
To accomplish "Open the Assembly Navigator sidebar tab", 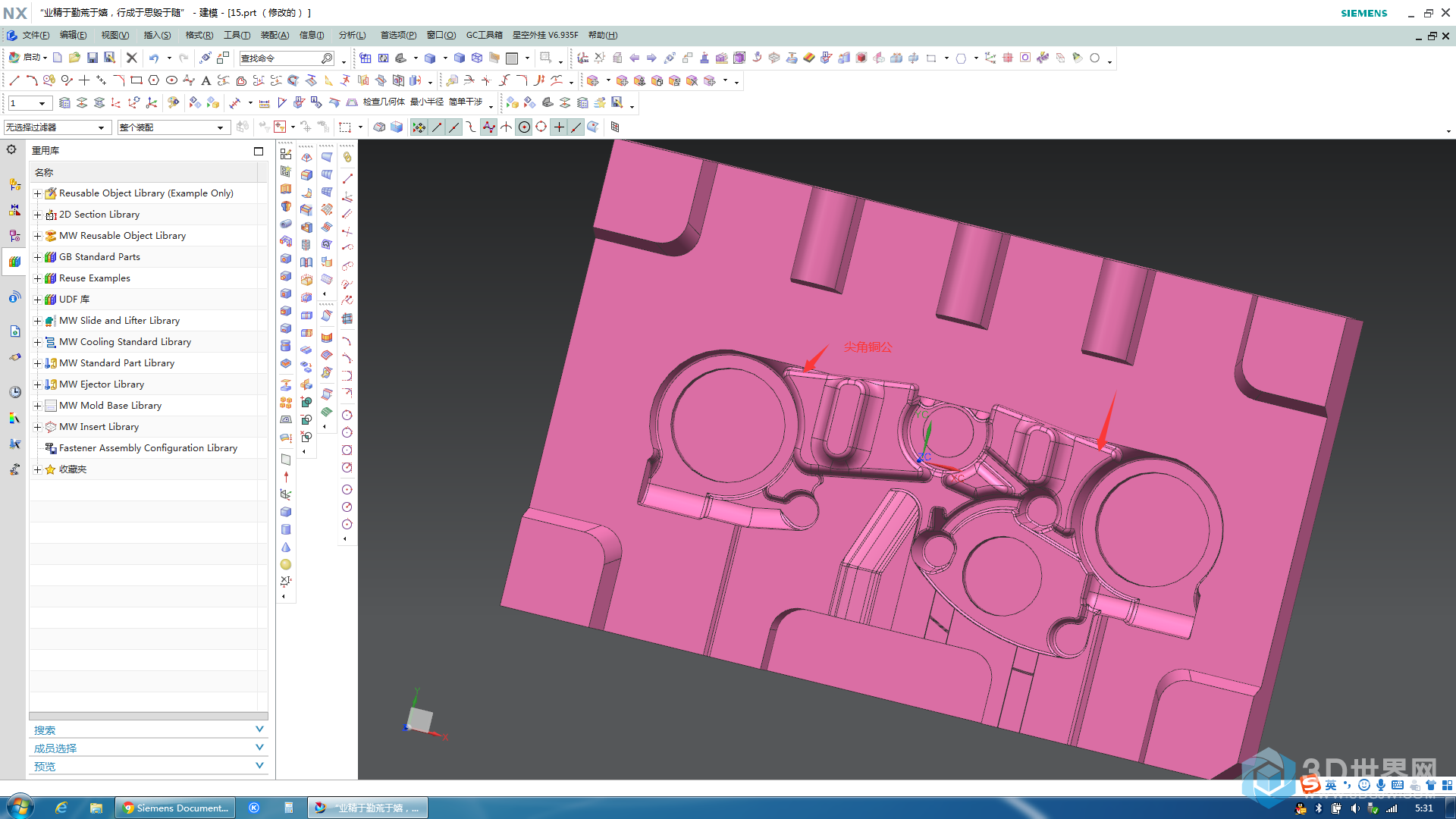I will pos(14,184).
